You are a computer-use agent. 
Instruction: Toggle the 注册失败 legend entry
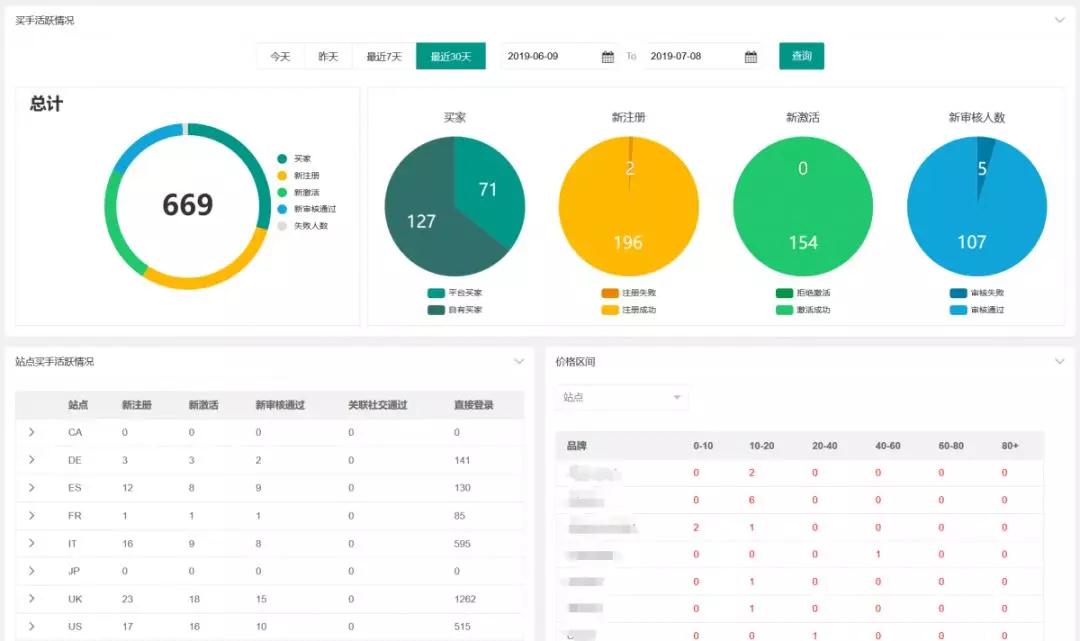(x=629, y=293)
